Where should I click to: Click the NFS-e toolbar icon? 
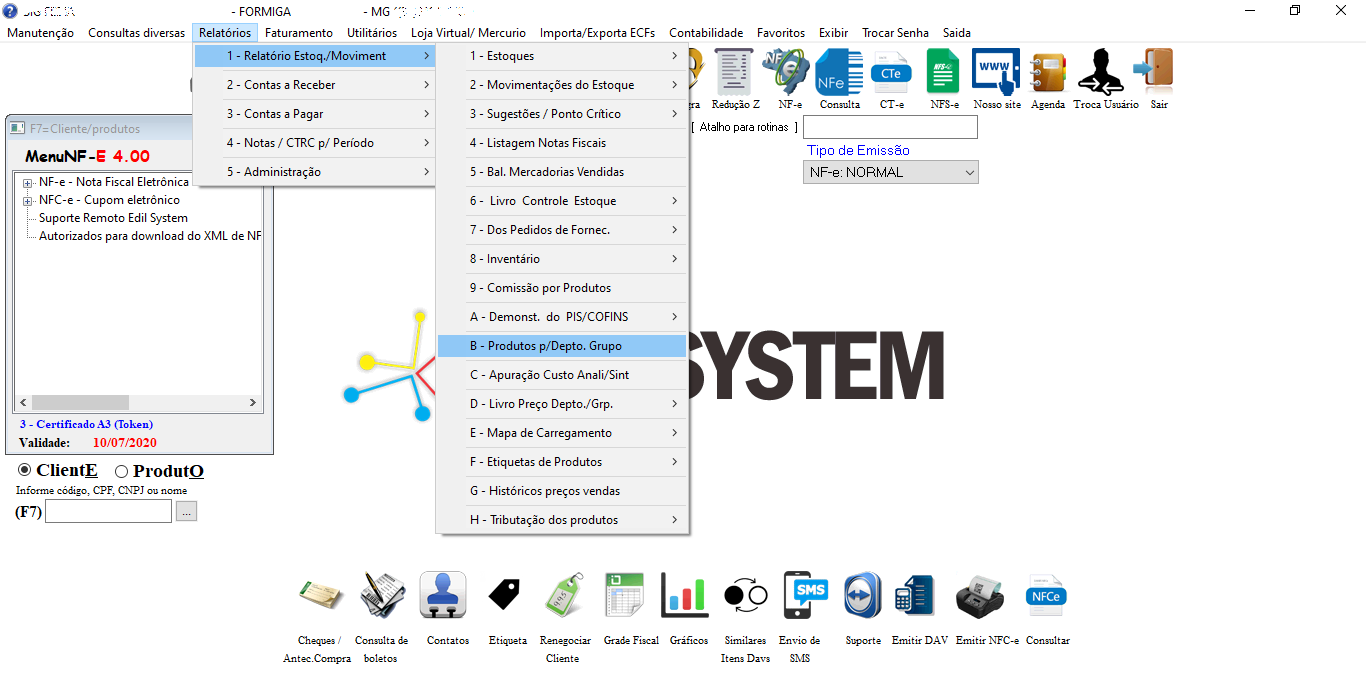pos(943,74)
